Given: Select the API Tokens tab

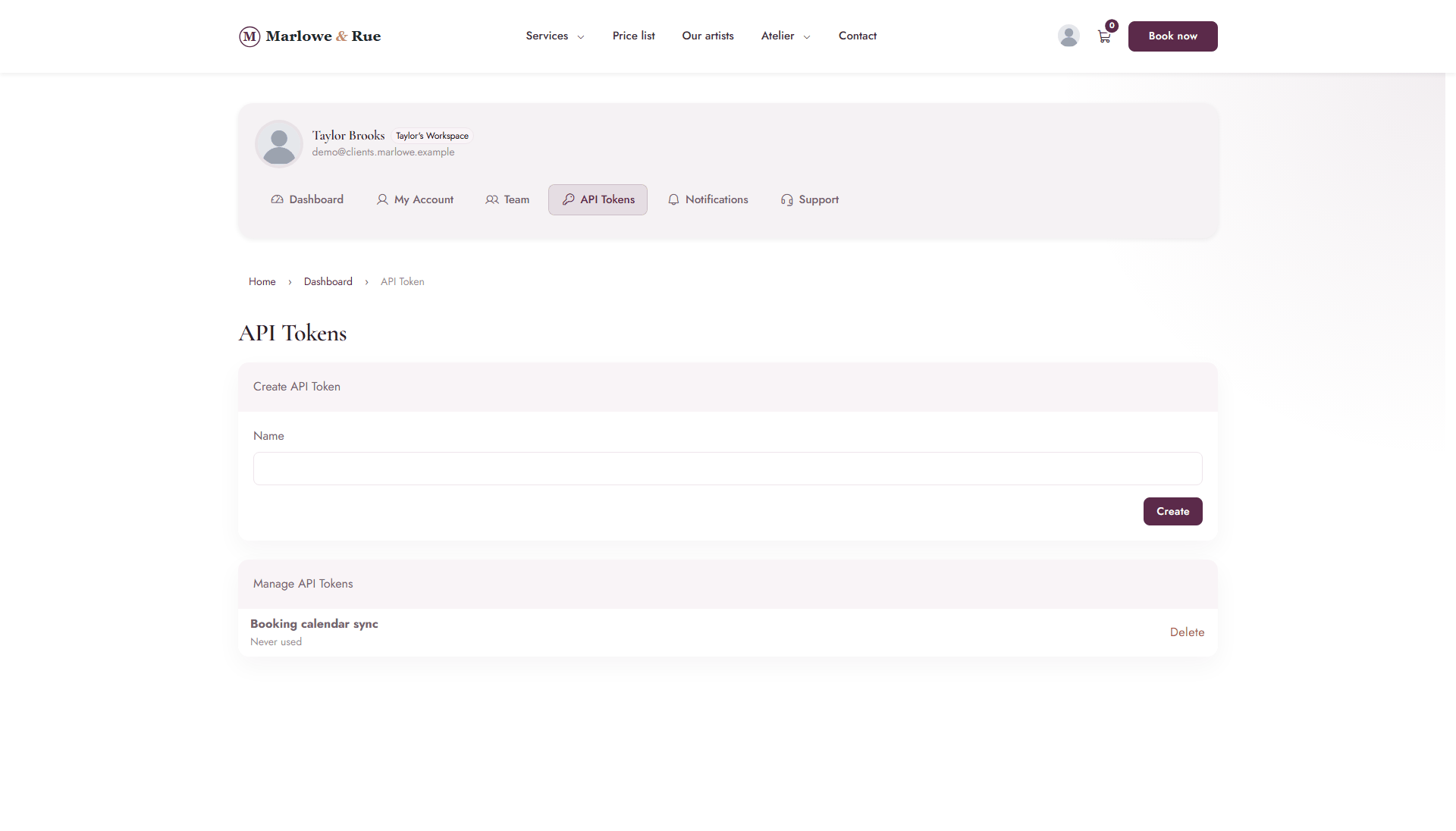Looking at the screenshot, I should tap(598, 199).
